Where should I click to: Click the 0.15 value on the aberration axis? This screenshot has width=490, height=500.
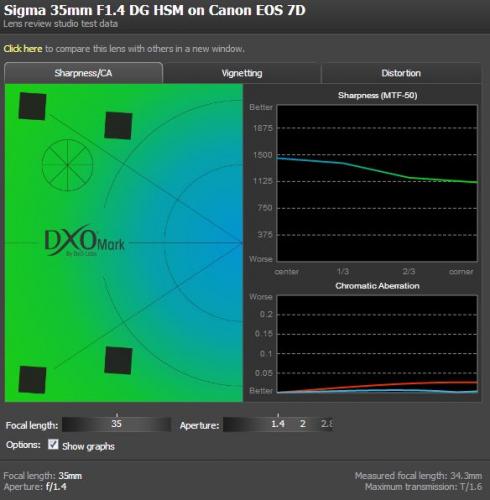coord(264,334)
